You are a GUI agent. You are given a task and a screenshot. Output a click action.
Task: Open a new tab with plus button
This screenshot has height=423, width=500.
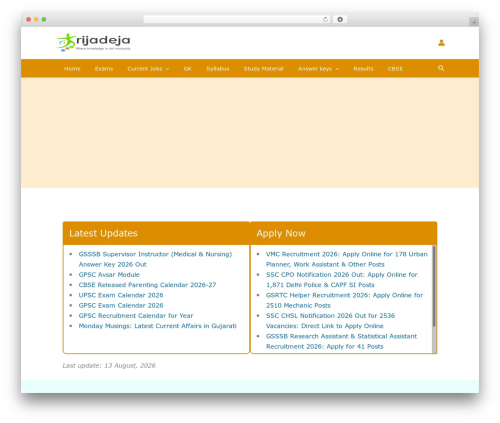coord(474,22)
